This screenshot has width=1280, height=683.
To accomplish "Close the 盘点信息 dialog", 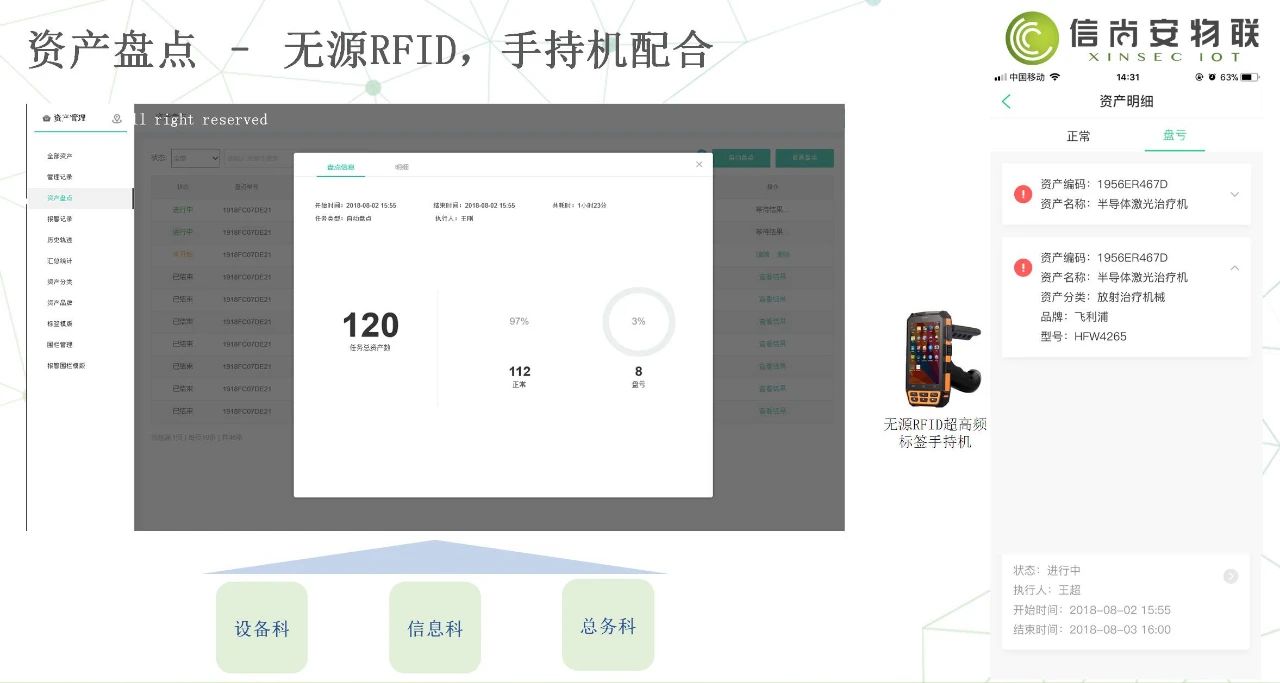I will [x=699, y=165].
